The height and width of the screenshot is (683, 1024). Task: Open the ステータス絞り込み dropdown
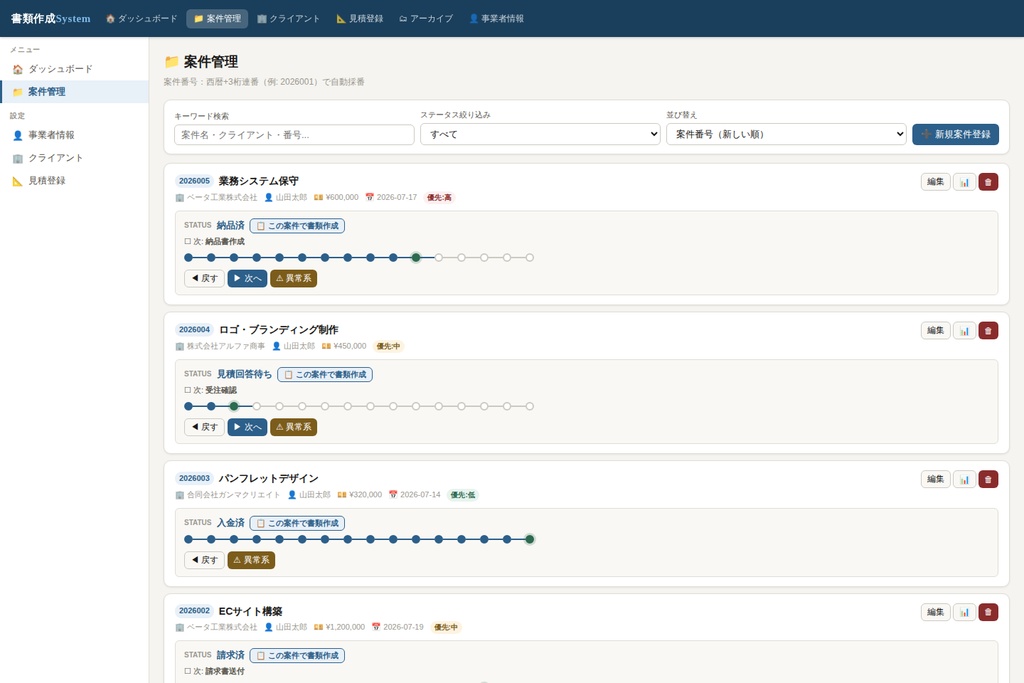pyautogui.click(x=540, y=134)
